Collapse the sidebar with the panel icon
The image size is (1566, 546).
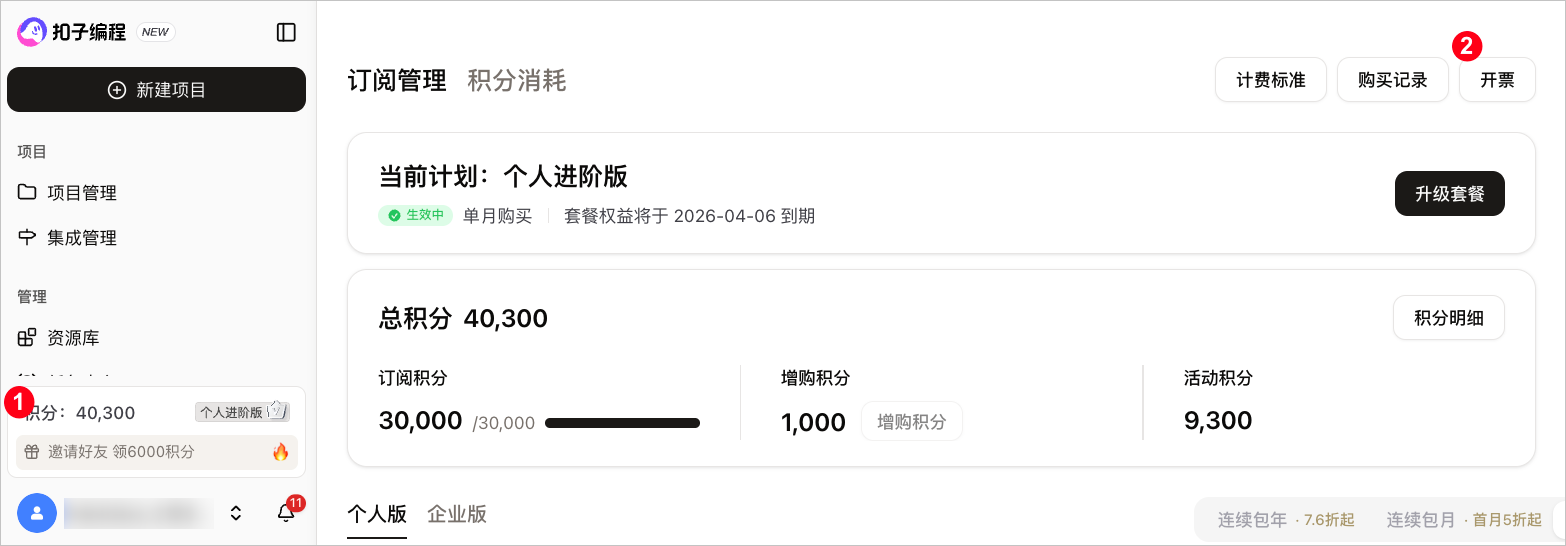pyautogui.click(x=286, y=33)
